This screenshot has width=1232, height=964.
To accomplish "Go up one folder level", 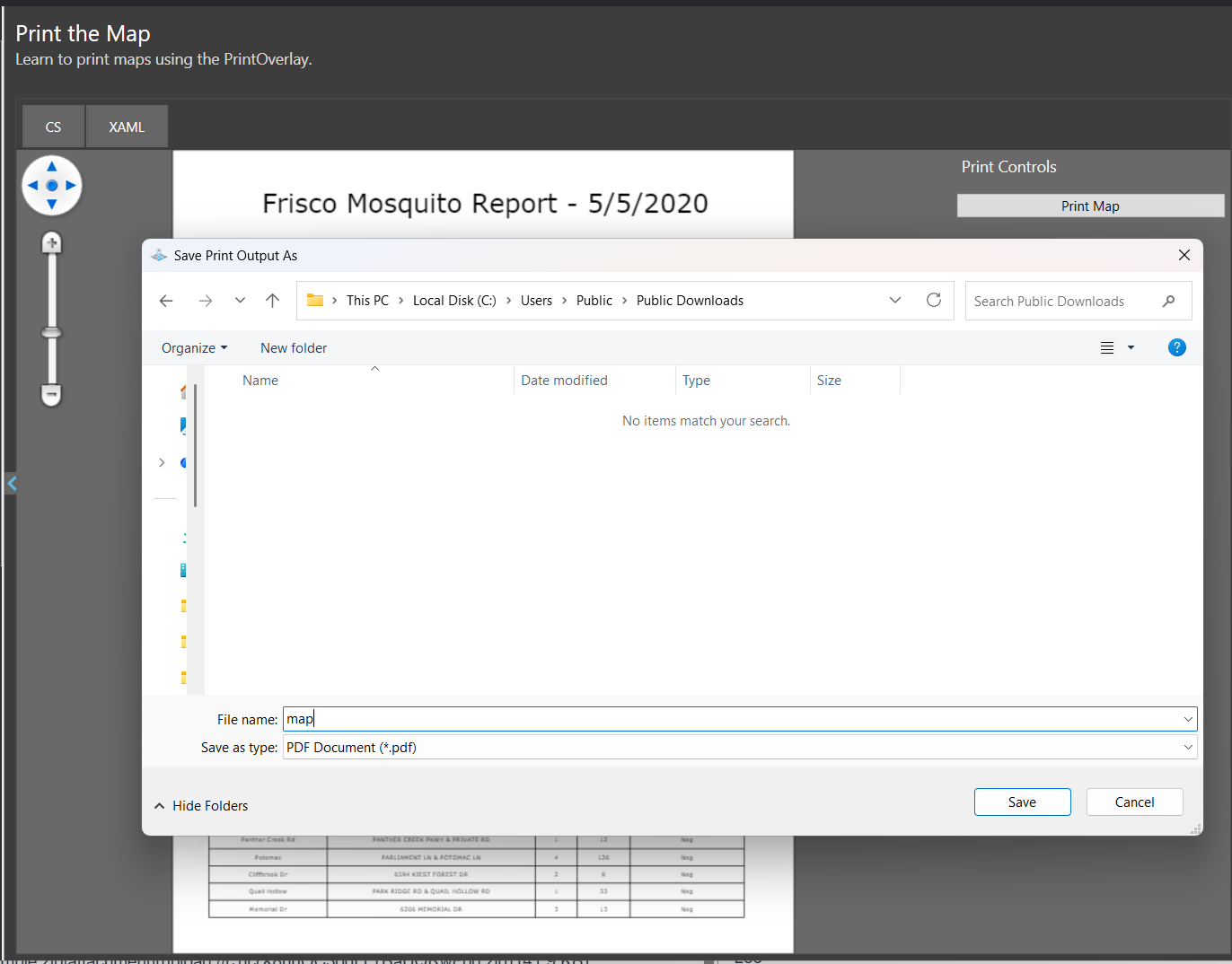I will click(273, 301).
